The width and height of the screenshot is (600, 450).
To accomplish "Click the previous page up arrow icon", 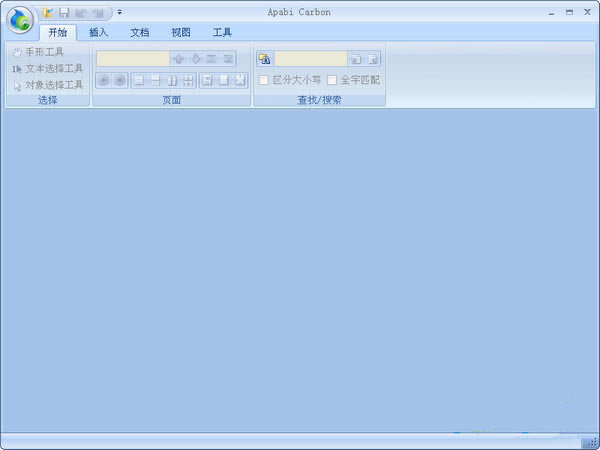I will (179, 59).
